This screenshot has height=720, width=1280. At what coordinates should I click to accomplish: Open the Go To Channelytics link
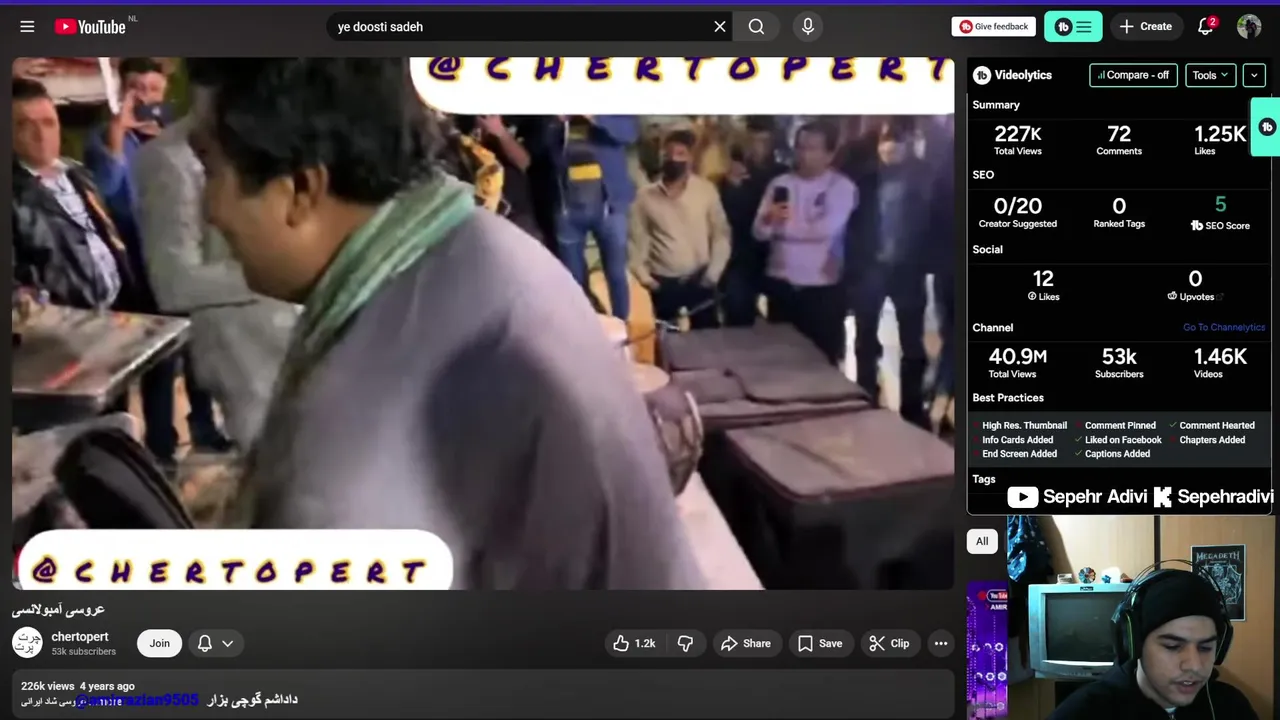tap(1224, 327)
